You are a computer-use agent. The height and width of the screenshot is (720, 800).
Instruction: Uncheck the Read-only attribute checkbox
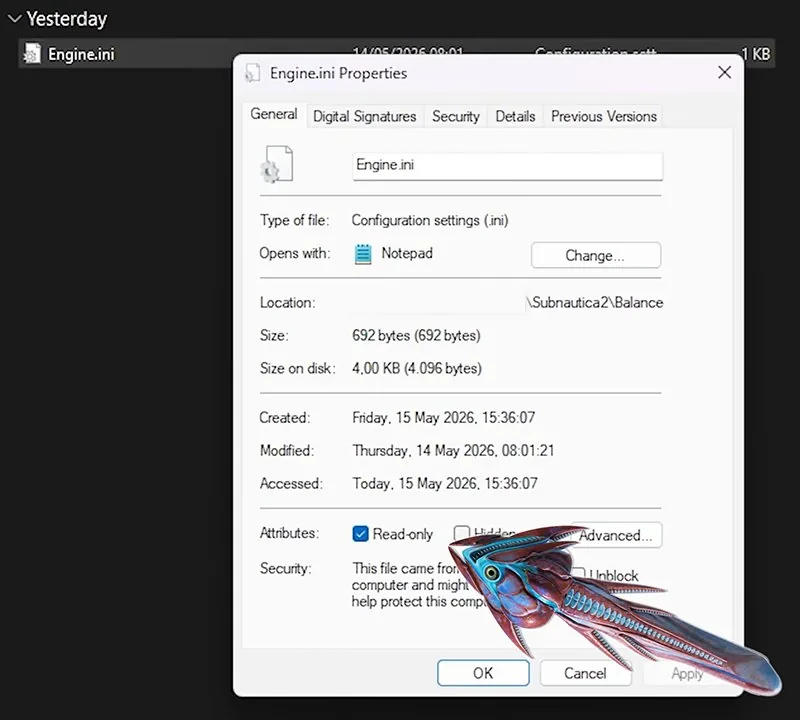coord(360,534)
